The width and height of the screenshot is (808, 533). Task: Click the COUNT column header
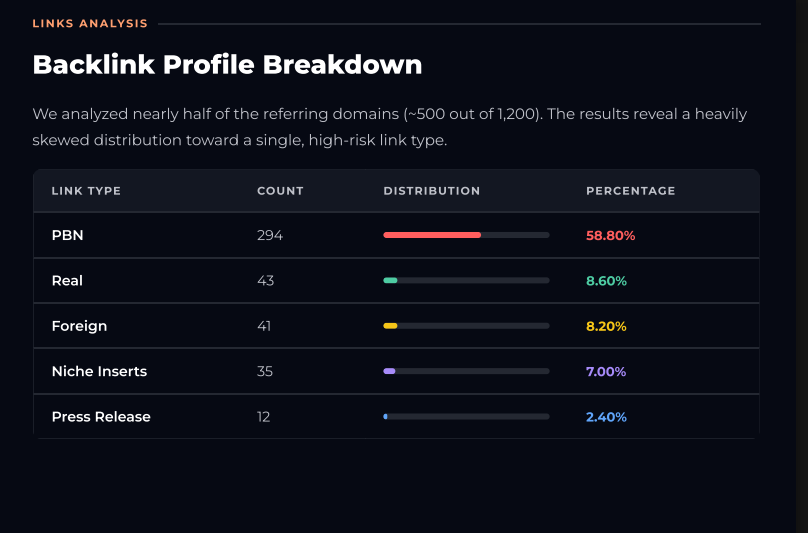click(x=280, y=191)
